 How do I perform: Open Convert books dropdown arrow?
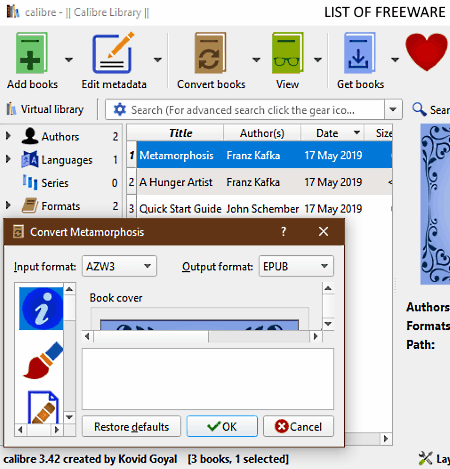click(256, 60)
